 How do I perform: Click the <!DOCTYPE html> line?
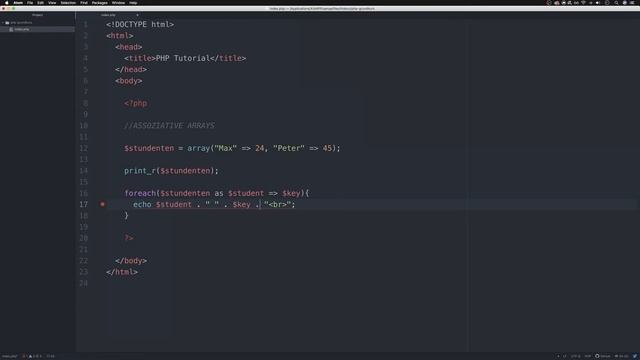click(140, 24)
